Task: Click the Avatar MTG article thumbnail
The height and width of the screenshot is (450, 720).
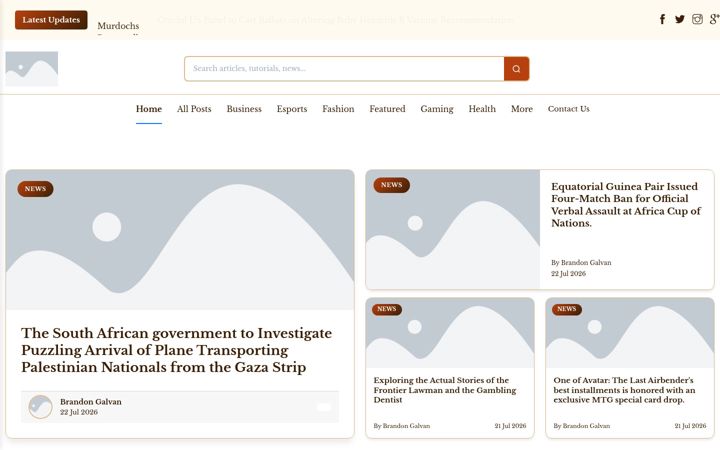Action: (630, 333)
